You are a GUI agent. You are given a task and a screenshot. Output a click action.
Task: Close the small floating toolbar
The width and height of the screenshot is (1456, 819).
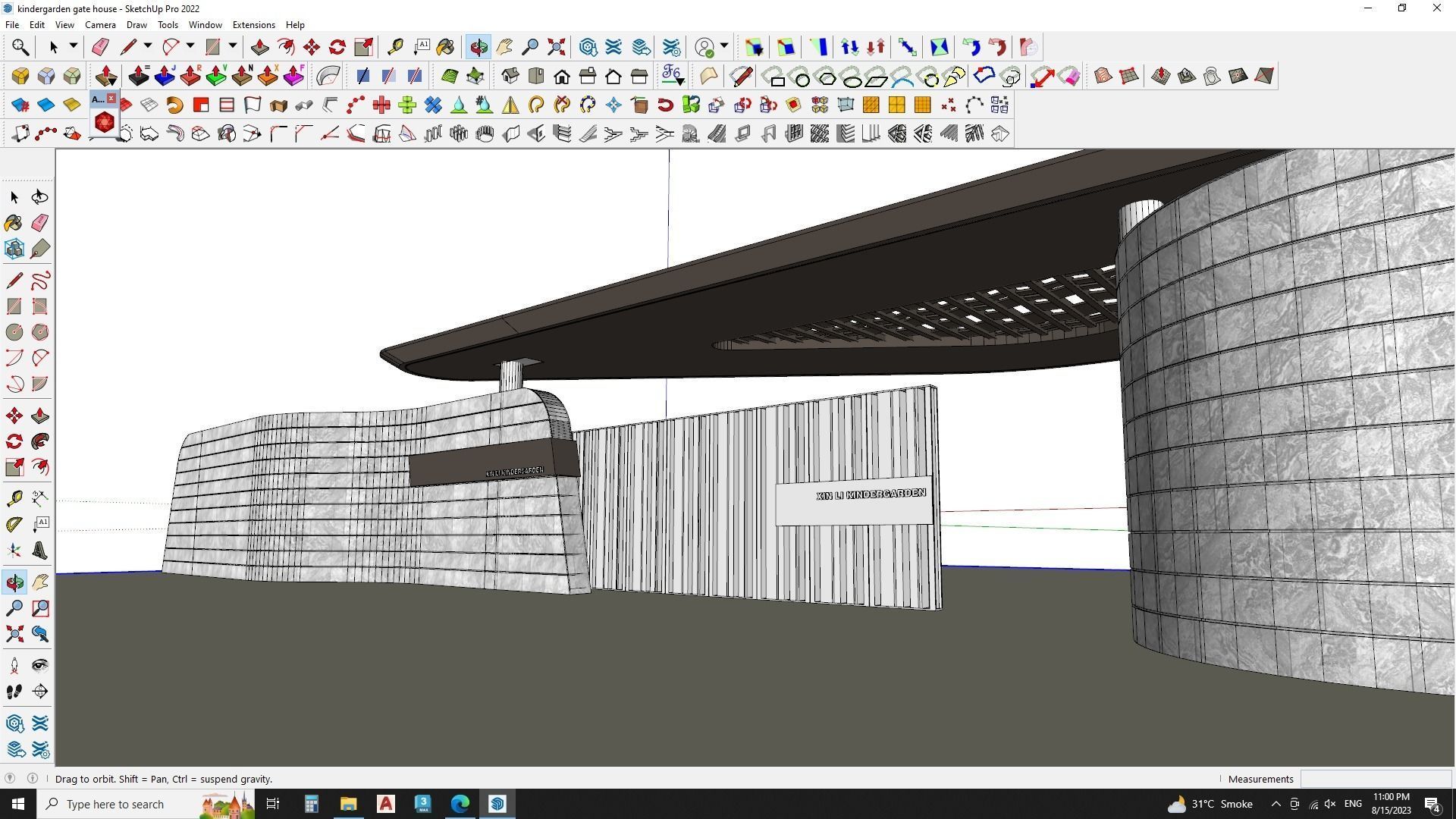(111, 99)
